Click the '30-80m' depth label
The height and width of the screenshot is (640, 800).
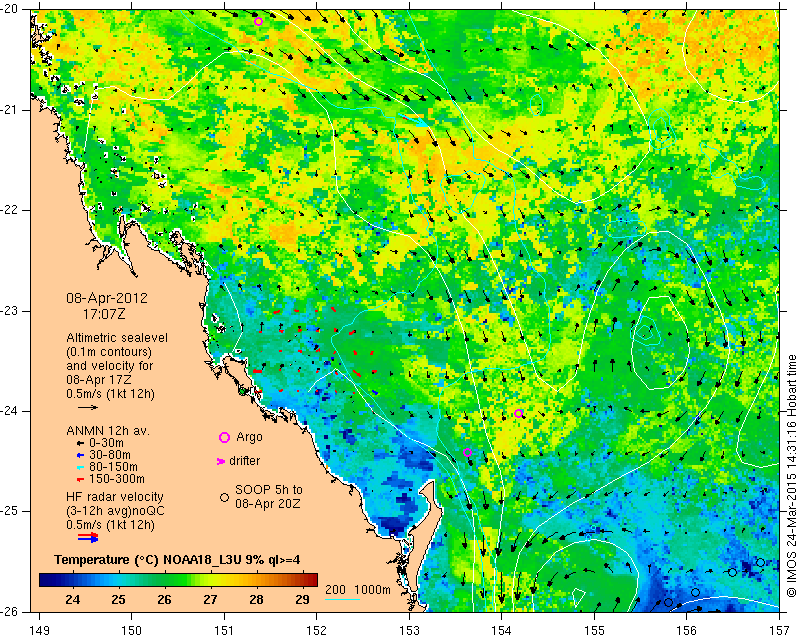tap(110, 455)
